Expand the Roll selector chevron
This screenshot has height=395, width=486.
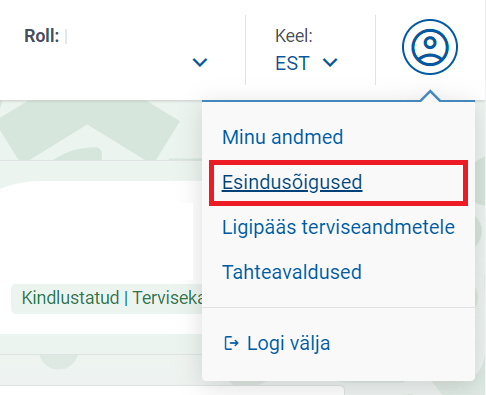pyautogui.click(x=200, y=62)
